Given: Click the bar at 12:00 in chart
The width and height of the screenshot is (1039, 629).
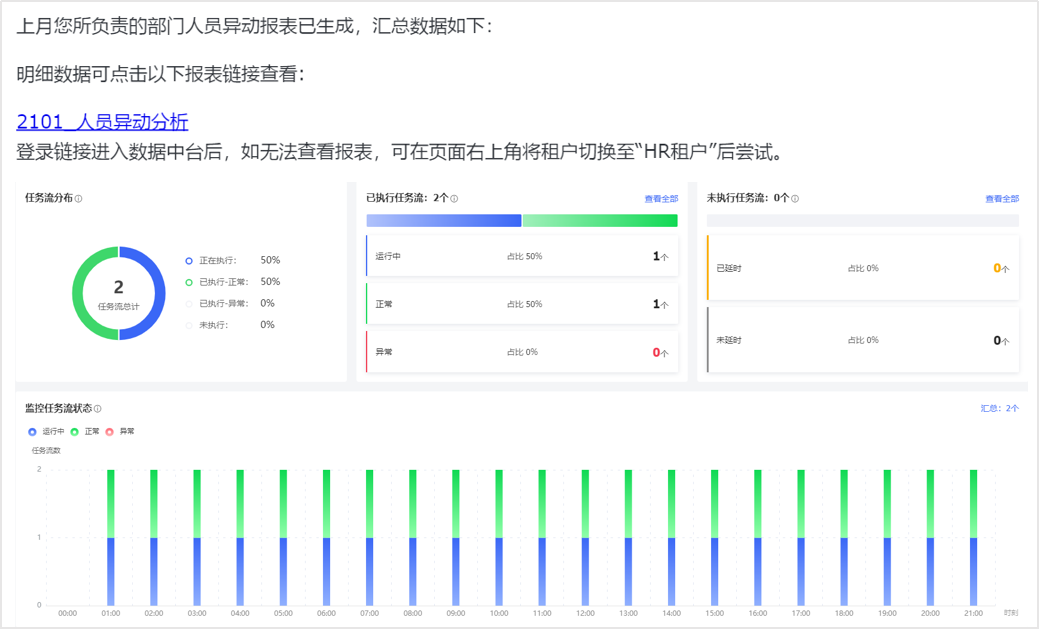Looking at the screenshot, I should click(585, 538).
